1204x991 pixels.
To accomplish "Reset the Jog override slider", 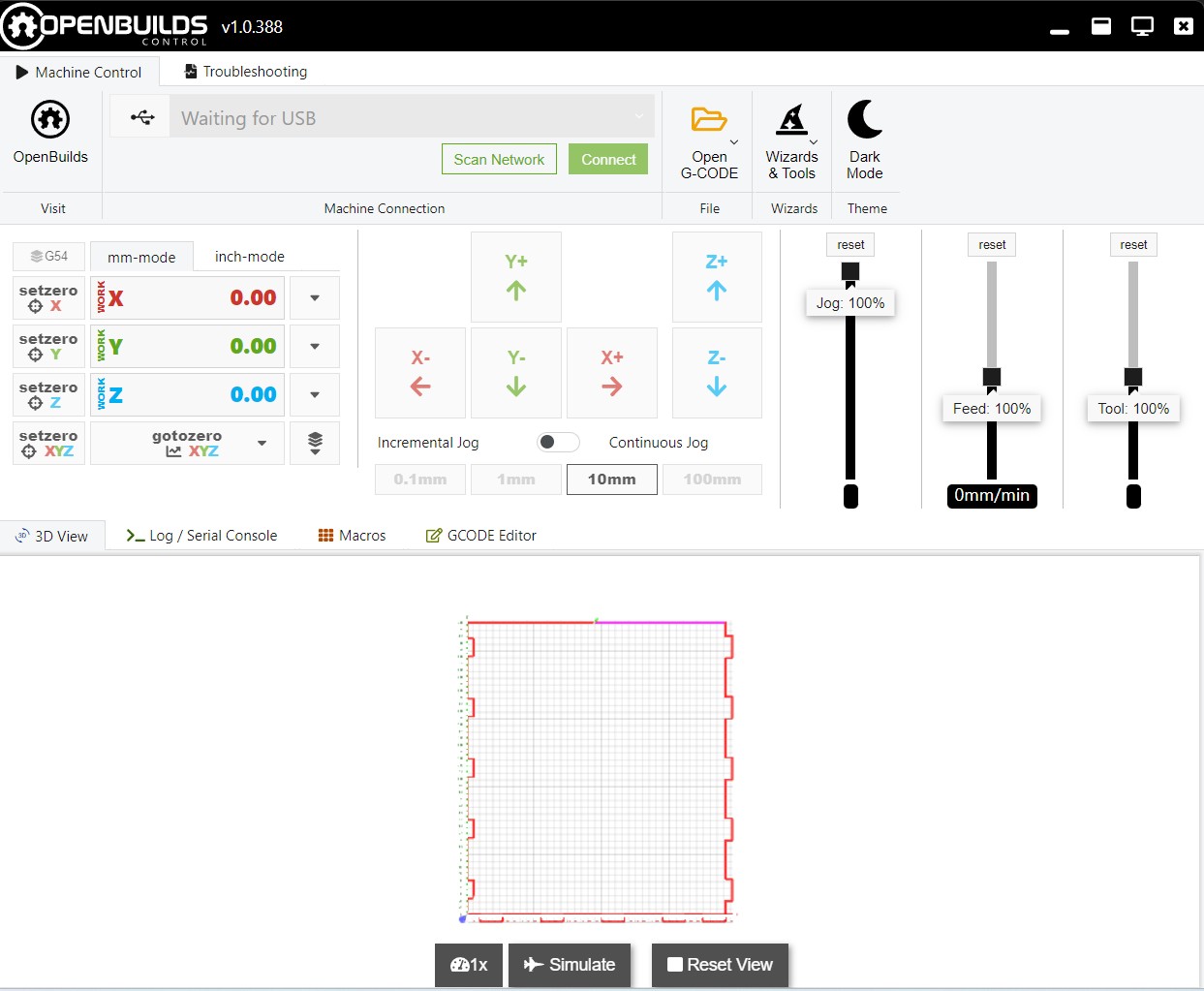I will pyautogui.click(x=850, y=245).
